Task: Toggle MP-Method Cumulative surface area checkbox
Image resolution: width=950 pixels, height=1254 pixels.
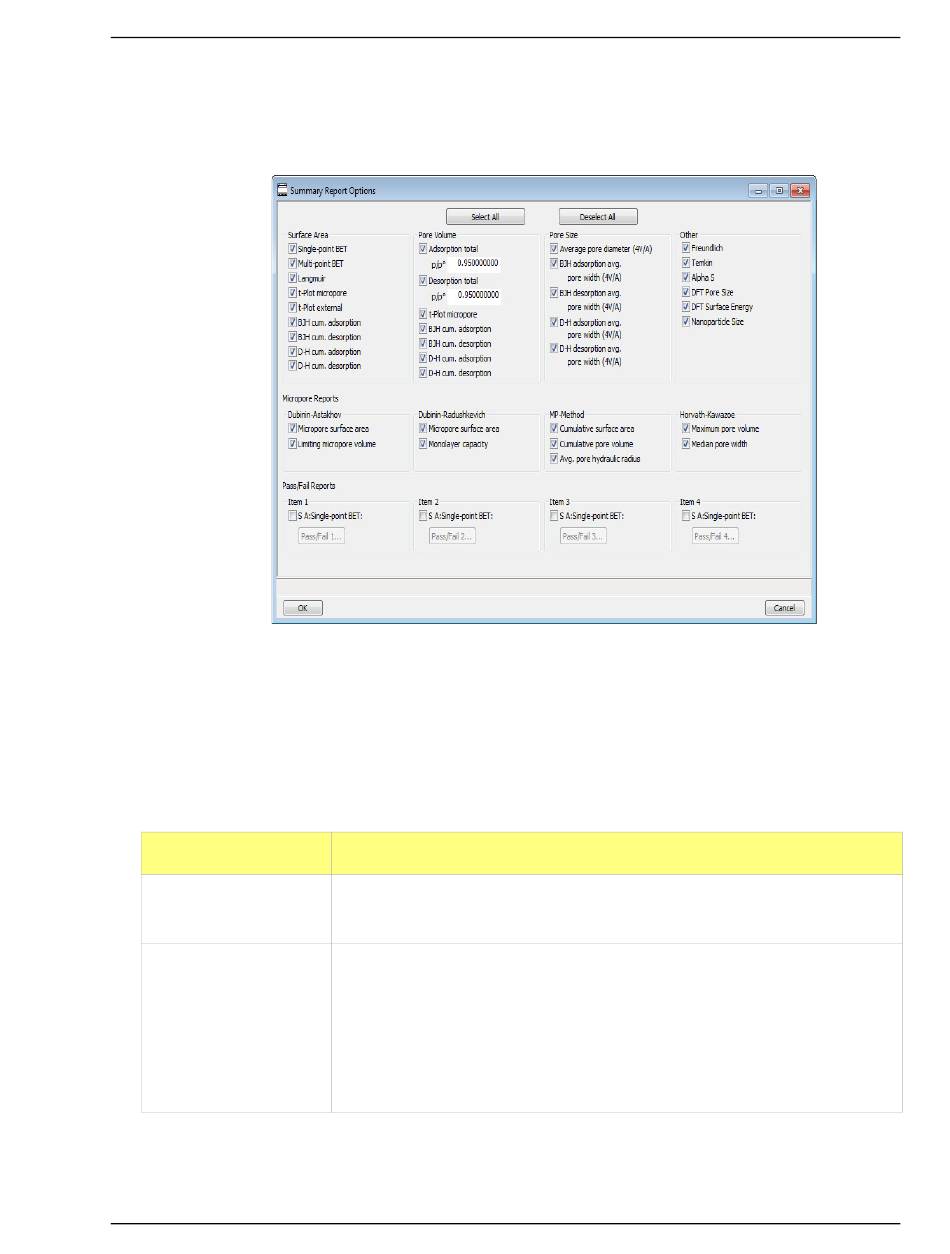Action: (554, 429)
